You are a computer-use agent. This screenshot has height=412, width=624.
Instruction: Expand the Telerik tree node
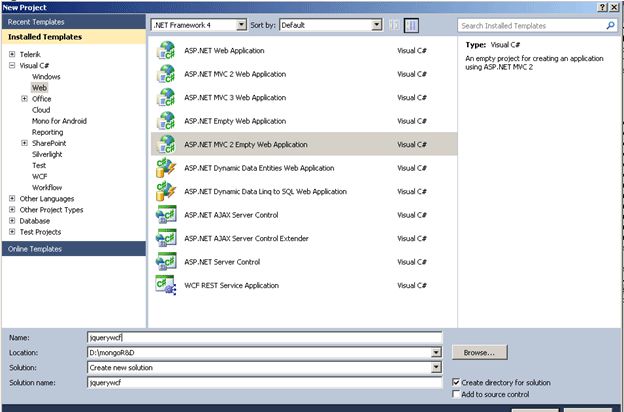(x=12, y=54)
